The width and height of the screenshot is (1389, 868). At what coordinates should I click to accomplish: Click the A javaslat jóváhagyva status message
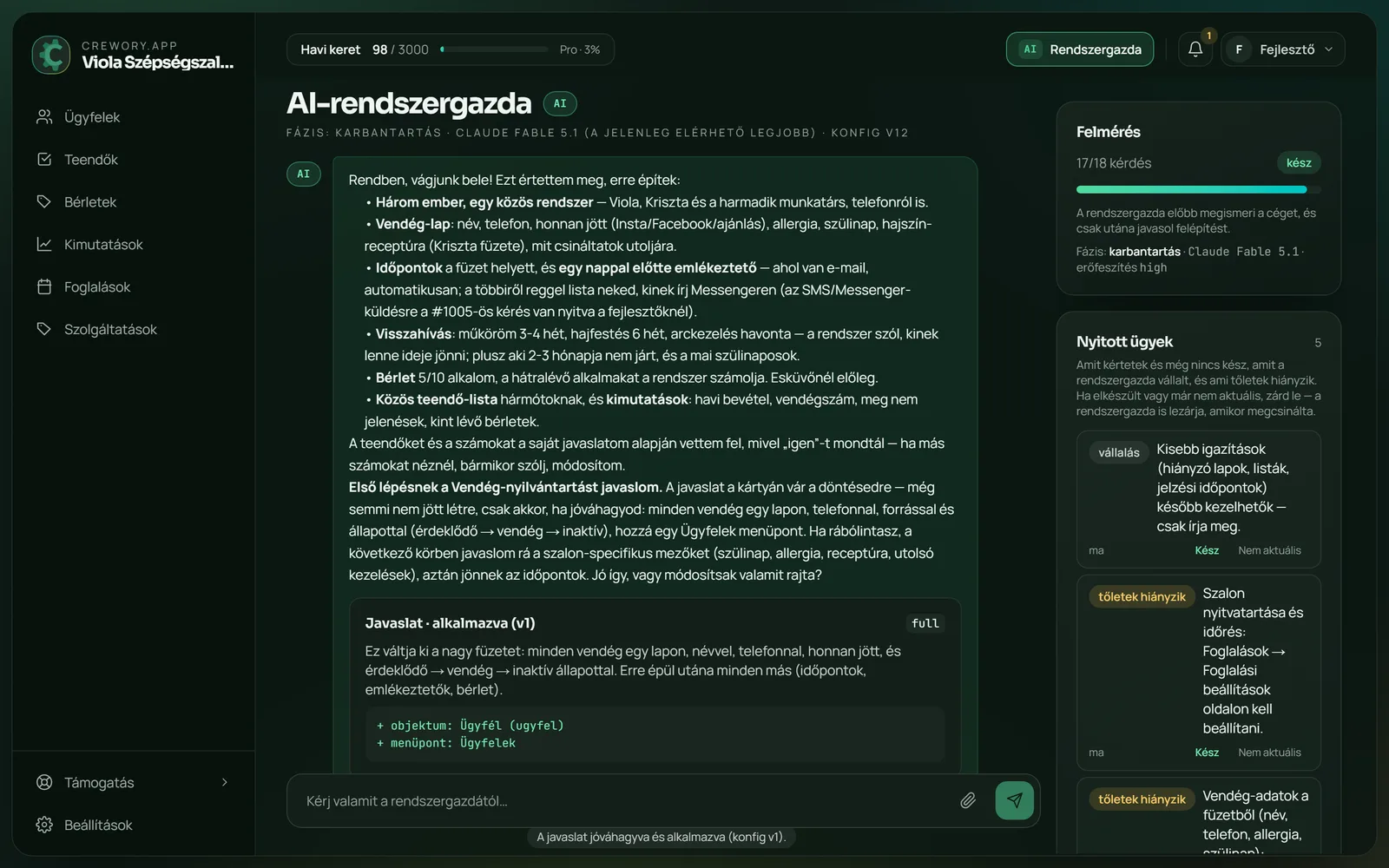click(662, 837)
